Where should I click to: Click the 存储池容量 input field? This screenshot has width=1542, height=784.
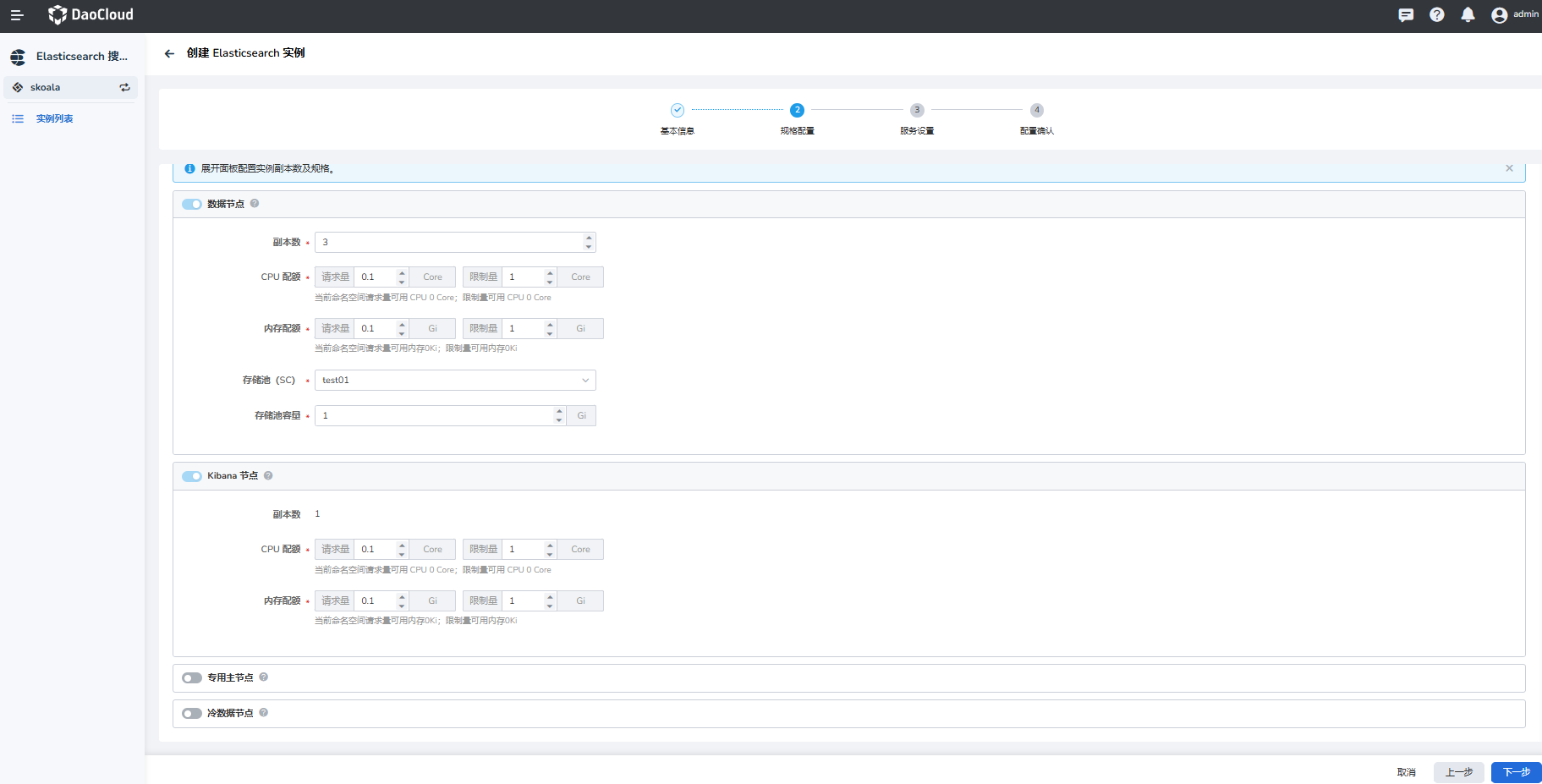pos(435,416)
